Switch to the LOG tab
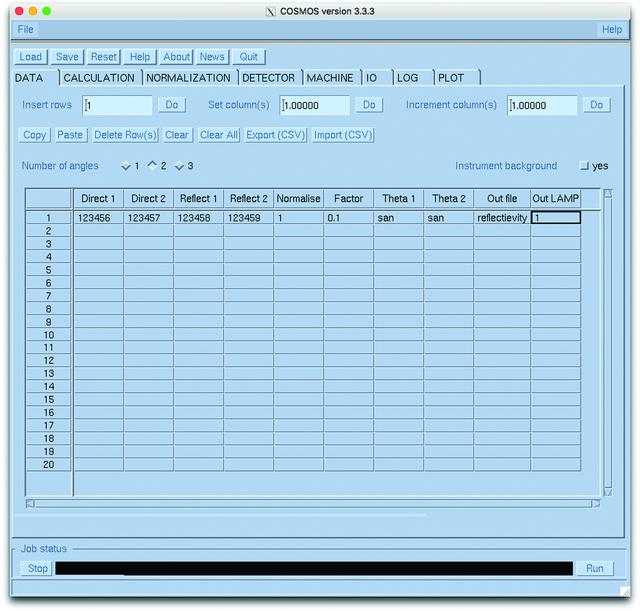Viewport: 640px width, 611px height. (412, 78)
